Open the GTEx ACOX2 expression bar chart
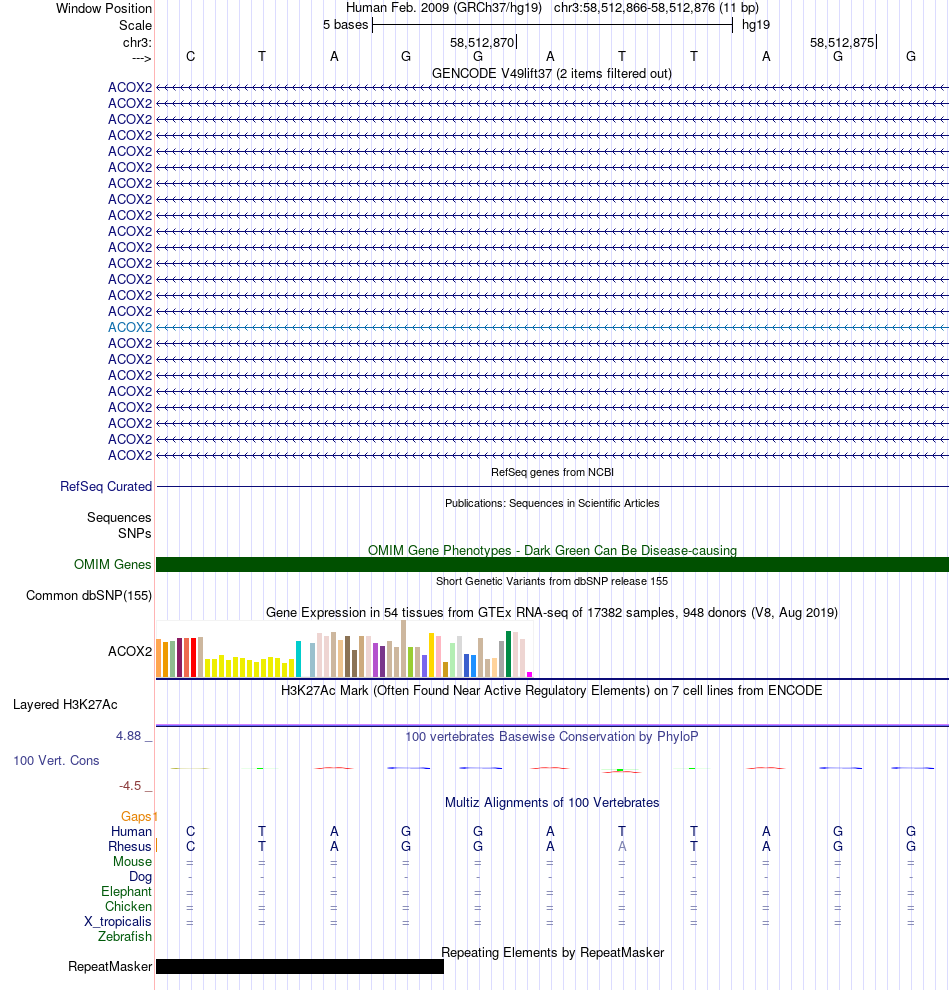The height and width of the screenshot is (990, 950). tap(345, 650)
